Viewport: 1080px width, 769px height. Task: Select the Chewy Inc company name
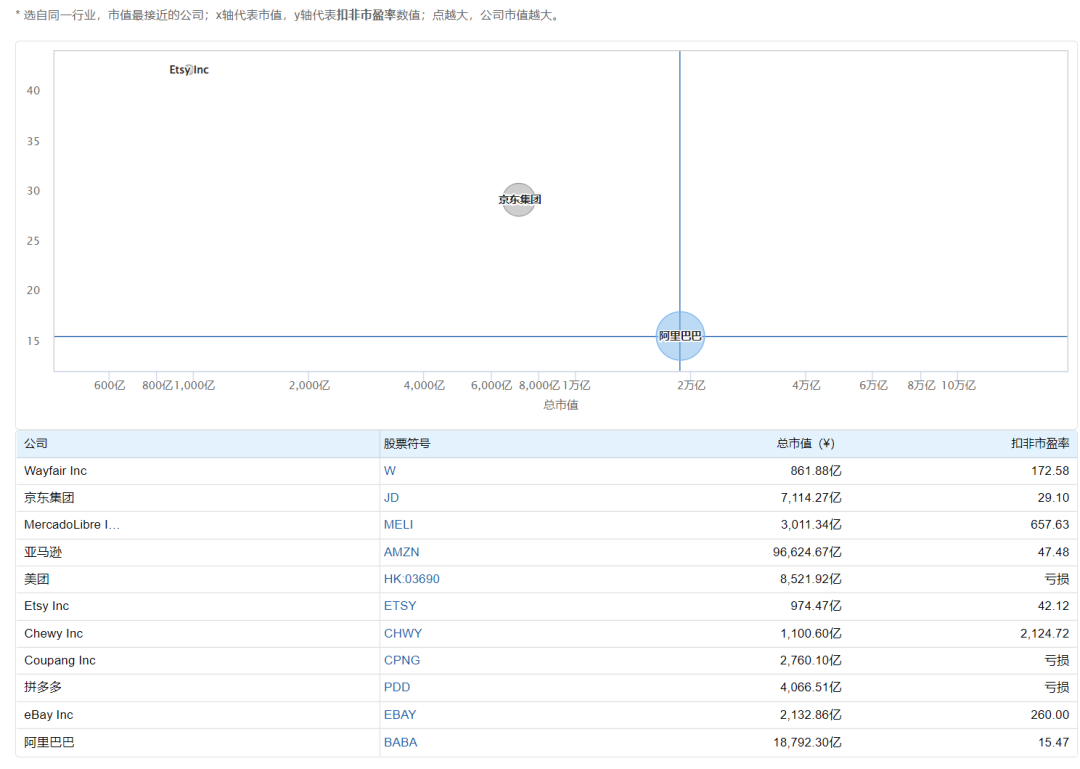pyautogui.click(x=53, y=633)
